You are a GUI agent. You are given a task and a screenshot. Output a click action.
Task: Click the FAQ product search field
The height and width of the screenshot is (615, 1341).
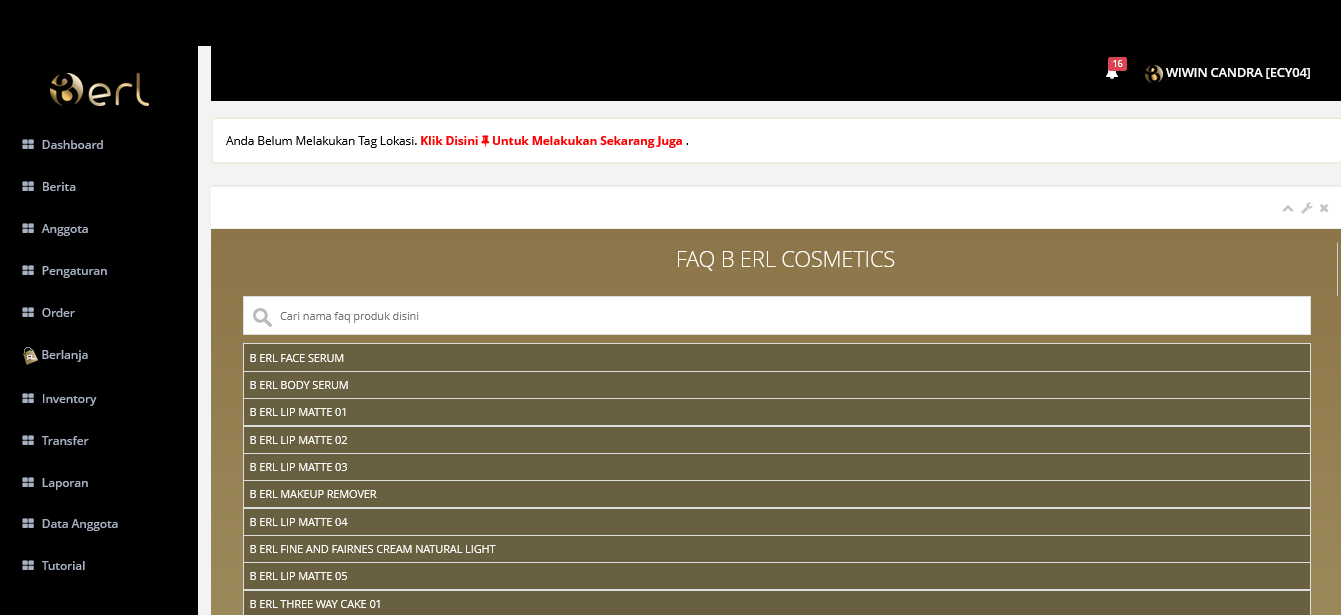point(790,316)
